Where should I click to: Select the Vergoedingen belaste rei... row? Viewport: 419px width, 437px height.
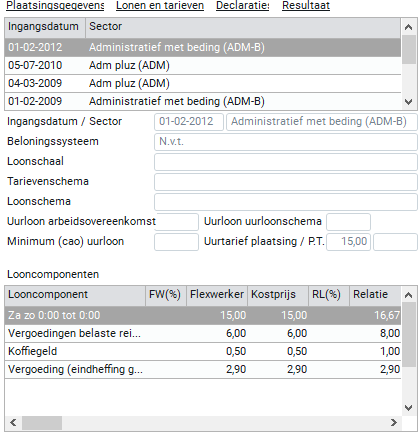203,333
